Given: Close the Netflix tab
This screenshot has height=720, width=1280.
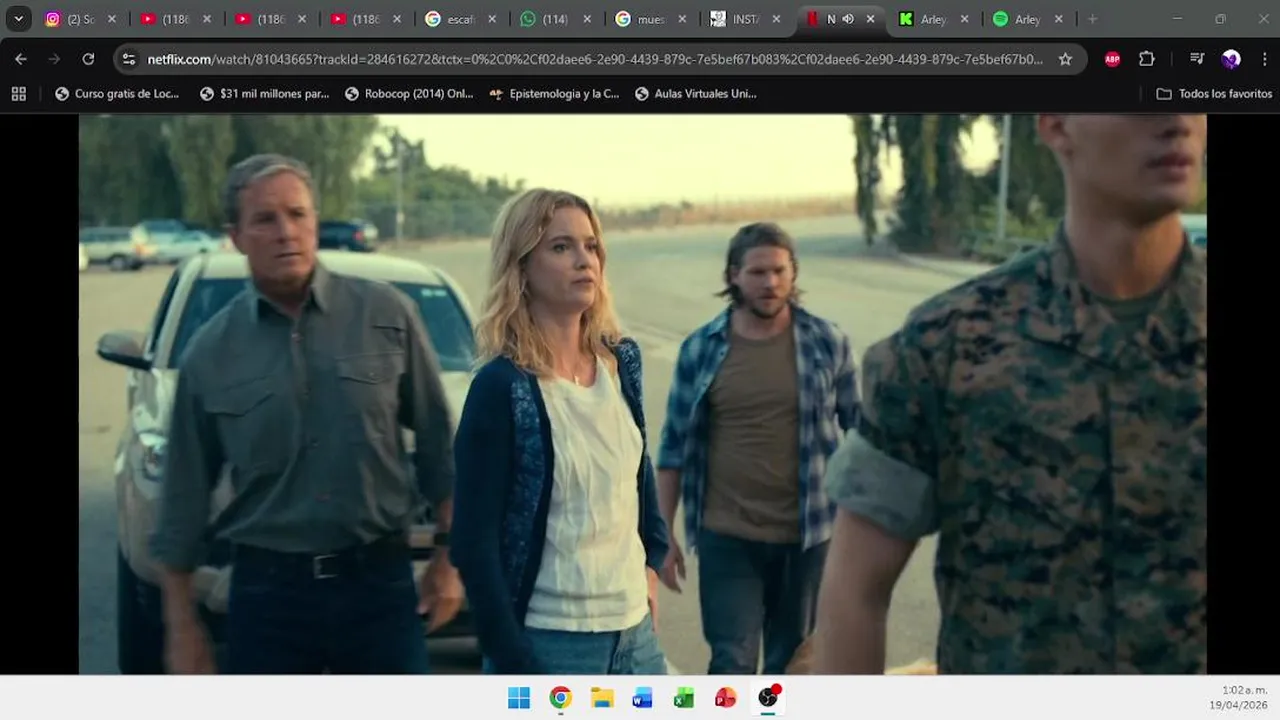Looking at the screenshot, I should [x=870, y=19].
